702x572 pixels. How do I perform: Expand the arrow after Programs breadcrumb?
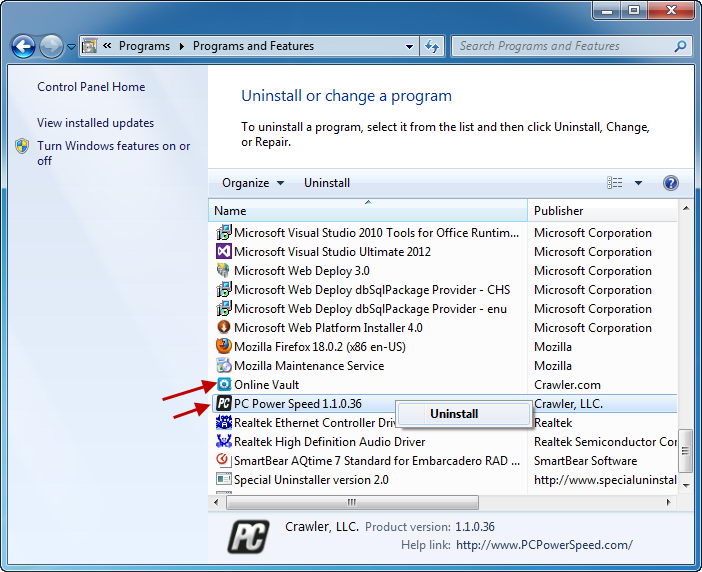pyautogui.click(x=182, y=46)
